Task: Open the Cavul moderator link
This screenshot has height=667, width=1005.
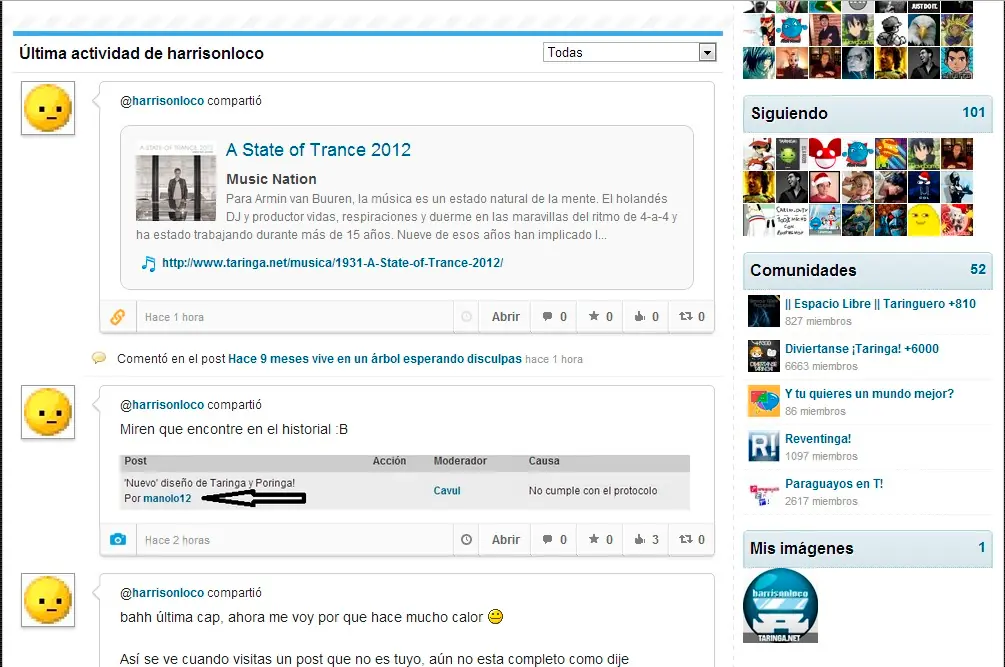Action: click(x=447, y=491)
